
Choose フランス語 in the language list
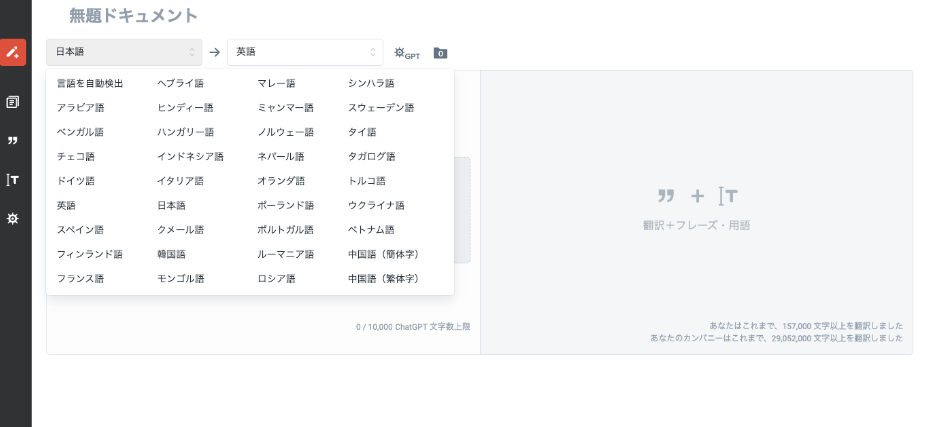point(80,279)
